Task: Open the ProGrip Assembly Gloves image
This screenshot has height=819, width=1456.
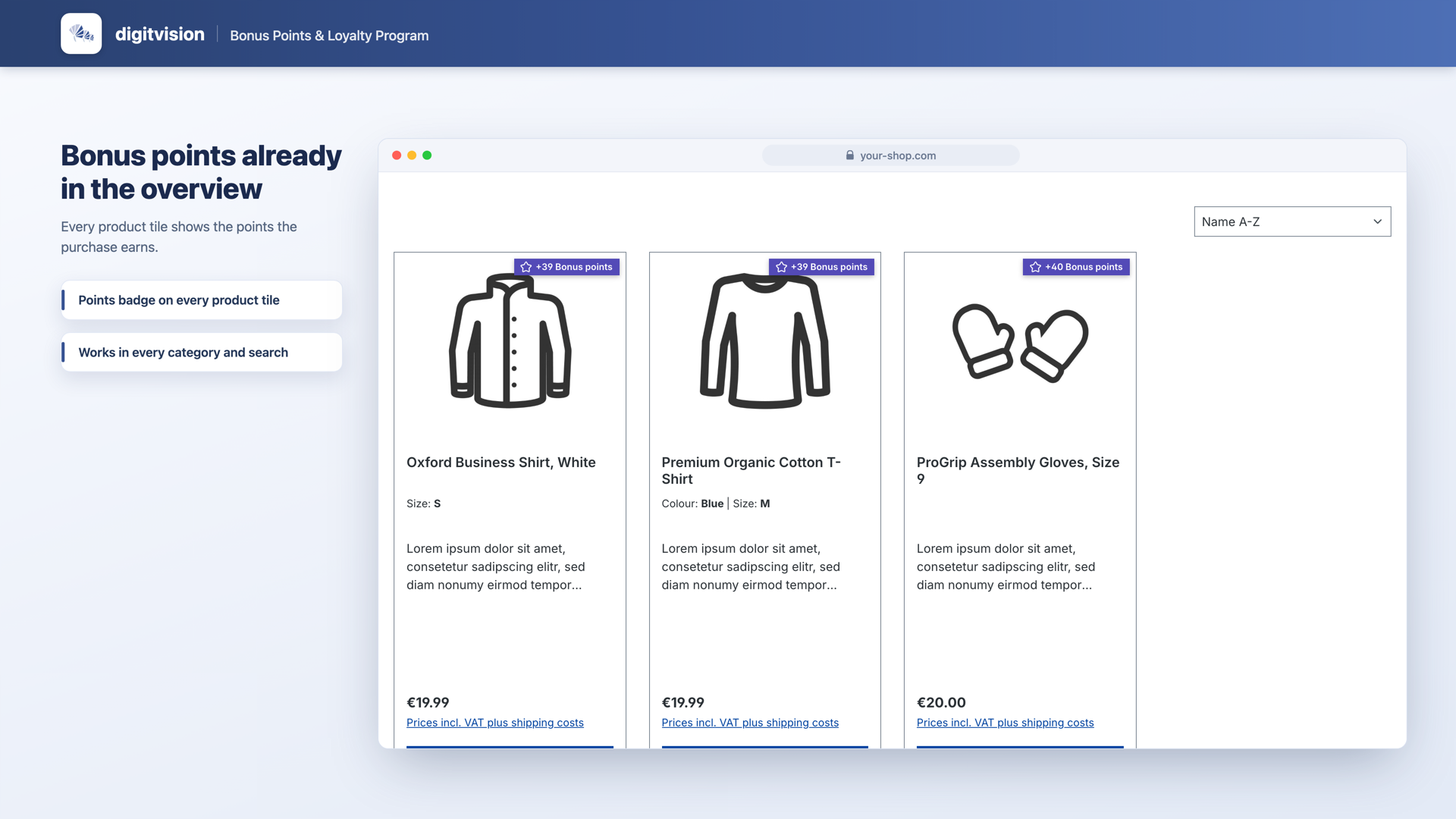Action: pyautogui.click(x=1020, y=343)
